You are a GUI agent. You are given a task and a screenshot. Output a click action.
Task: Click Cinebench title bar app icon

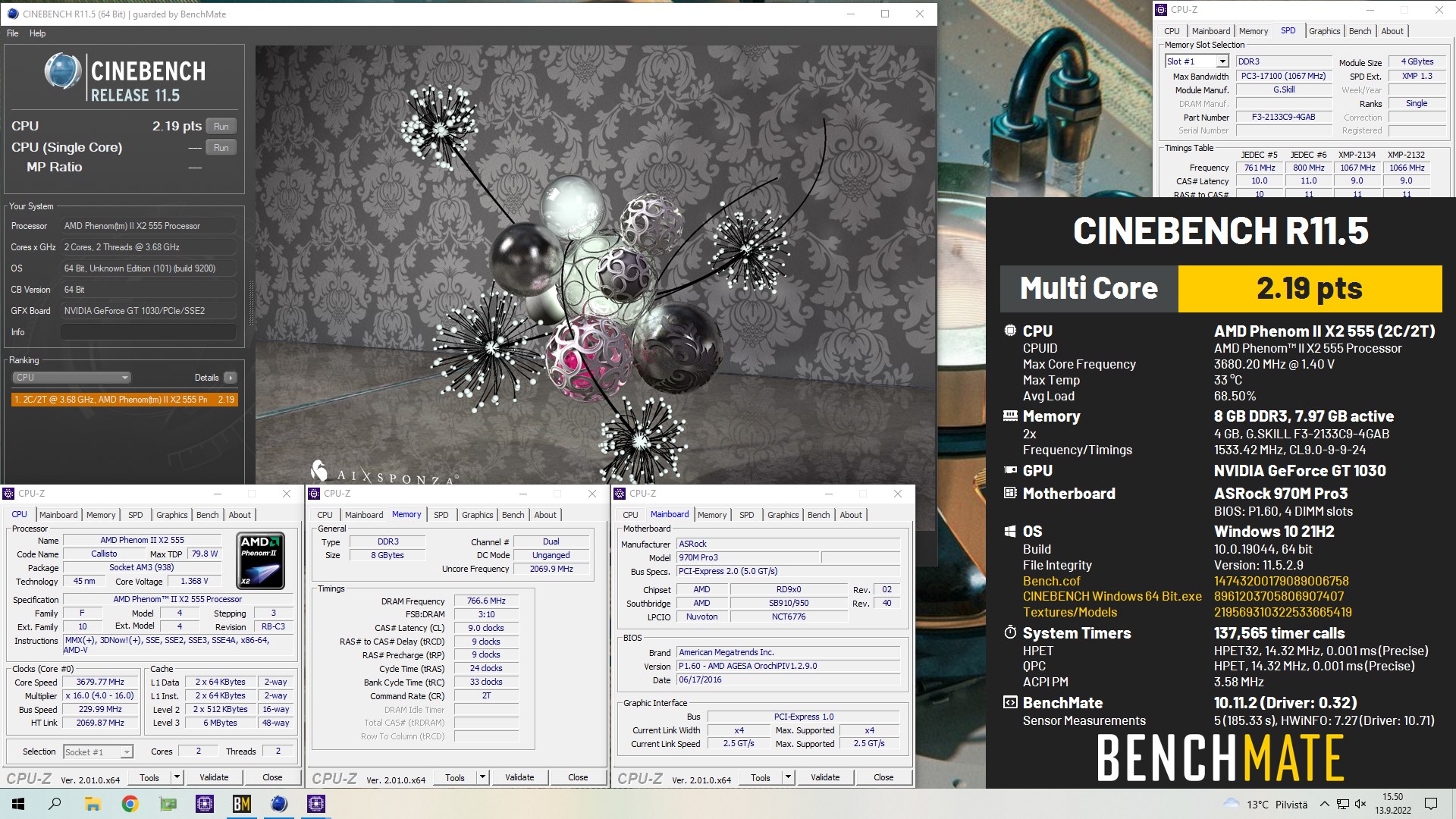point(13,14)
